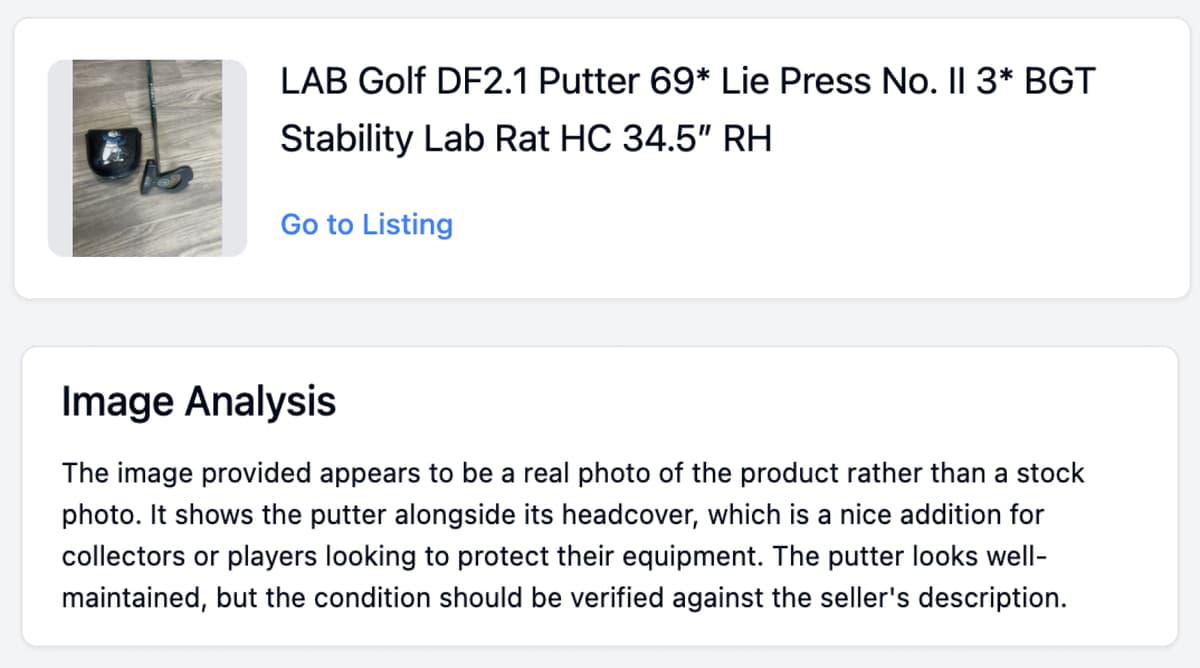Select the Image Analysis heading
Viewport: 1200px width, 668px height.
tap(198, 402)
